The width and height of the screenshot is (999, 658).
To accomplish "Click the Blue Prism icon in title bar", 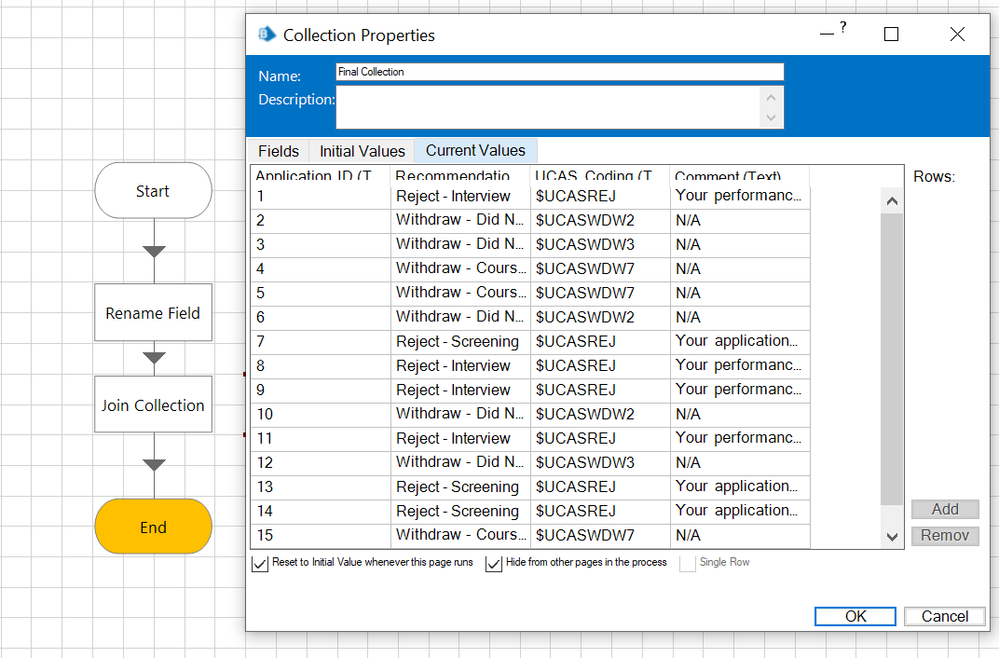I will pyautogui.click(x=267, y=35).
